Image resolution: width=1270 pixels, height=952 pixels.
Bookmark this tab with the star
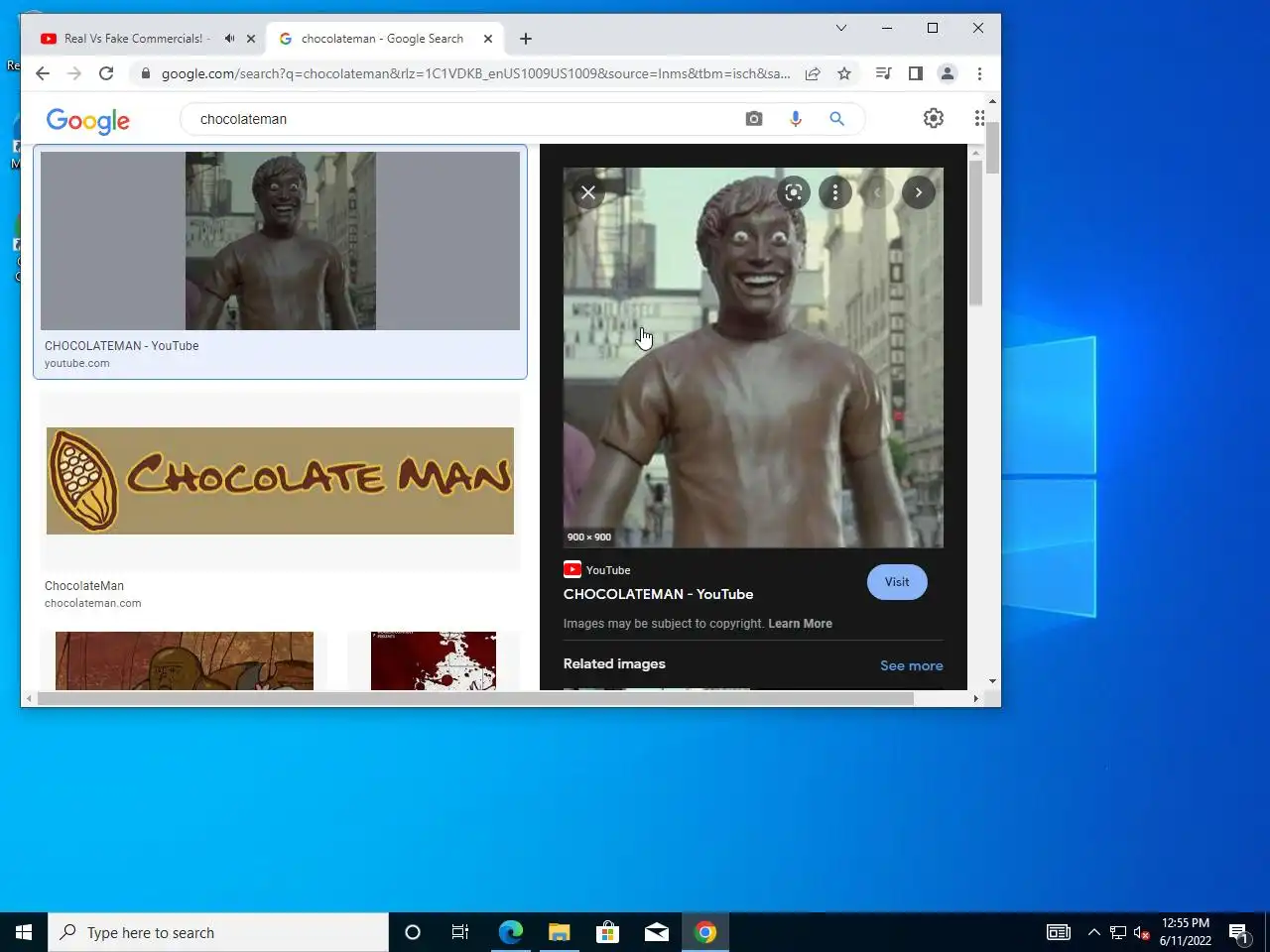pos(844,73)
